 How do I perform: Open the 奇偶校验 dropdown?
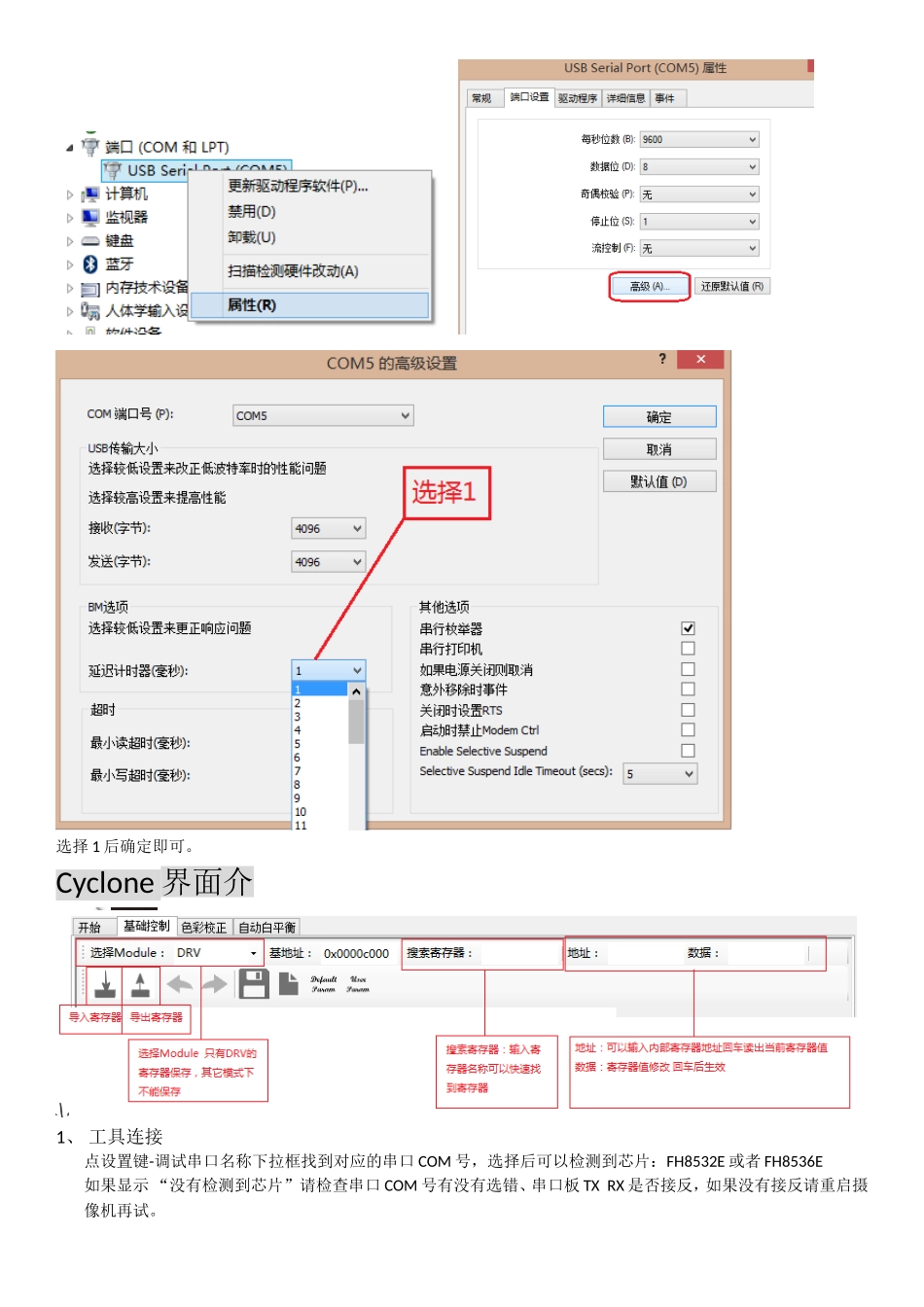point(699,194)
